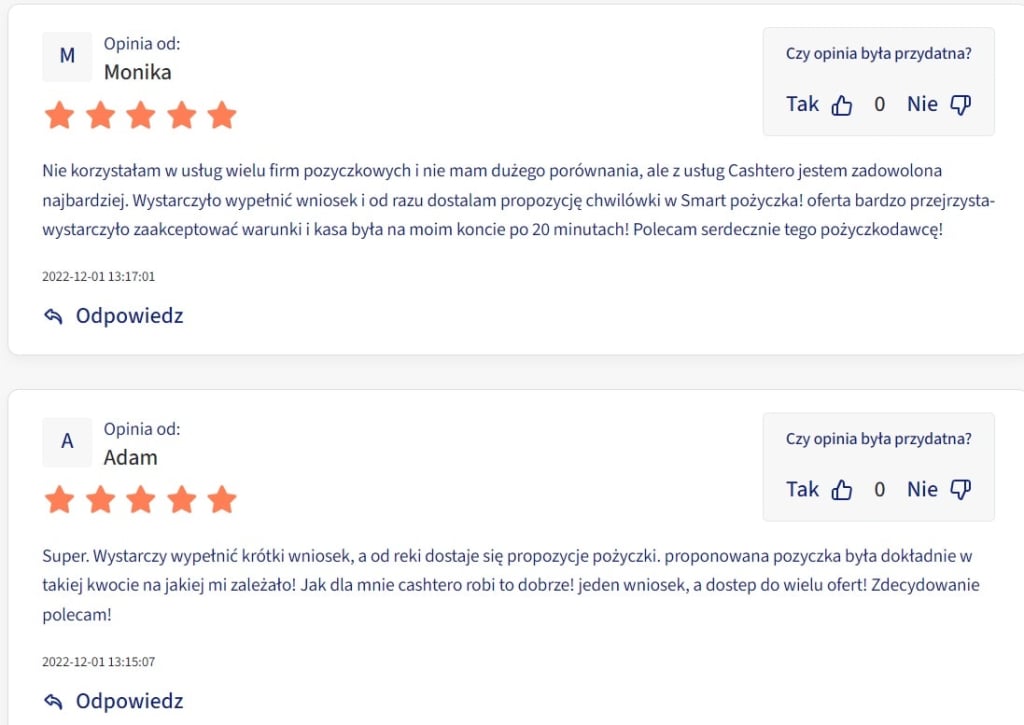Select first star in Adam's rating
Screen dimensions: 1024x725
59,500
